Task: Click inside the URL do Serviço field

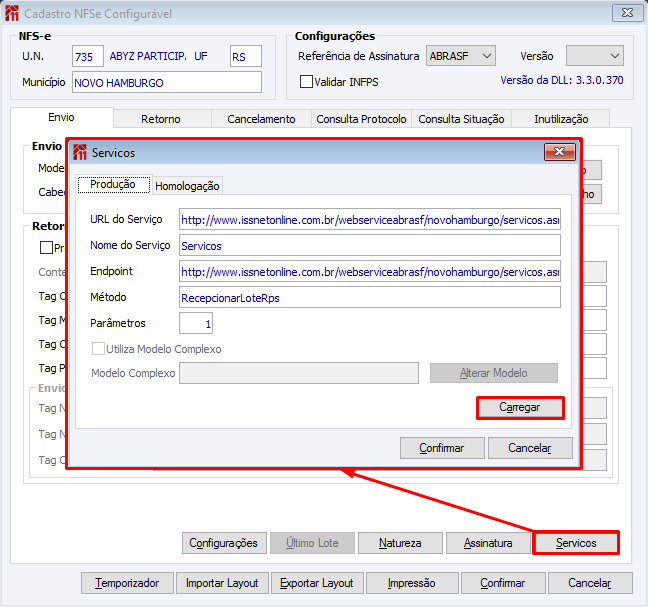Action: point(369,219)
